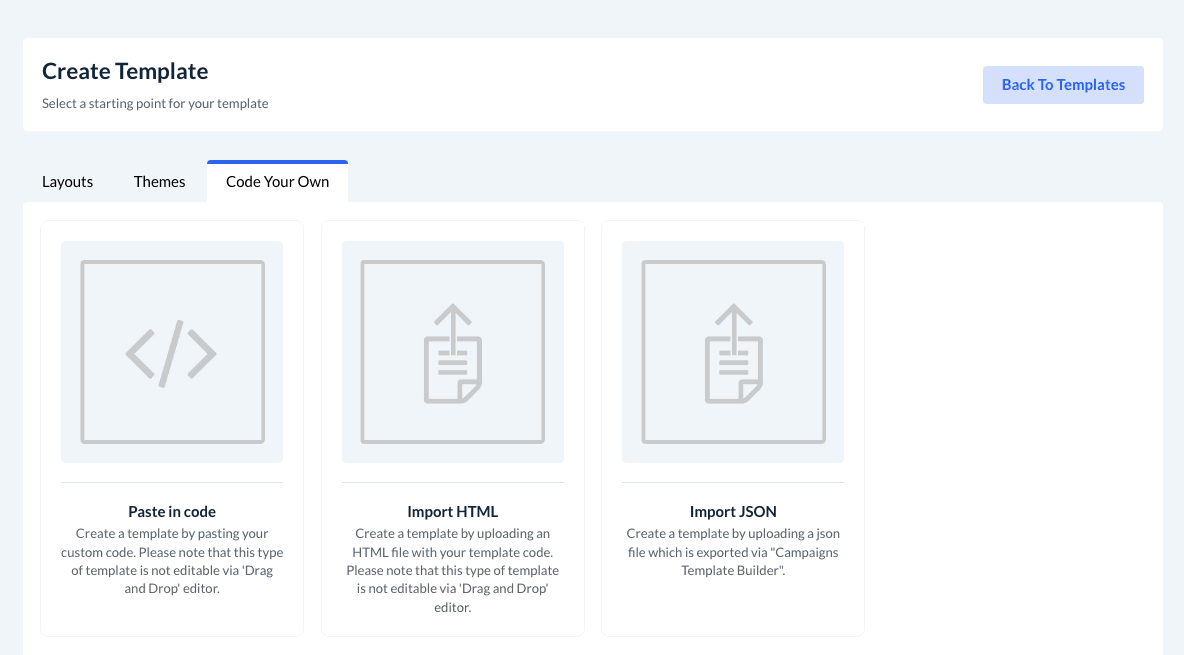The height and width of the screenshot is (655, 1184).
Task: Click the Create Template heading
Action: click(x=125, y=71)
